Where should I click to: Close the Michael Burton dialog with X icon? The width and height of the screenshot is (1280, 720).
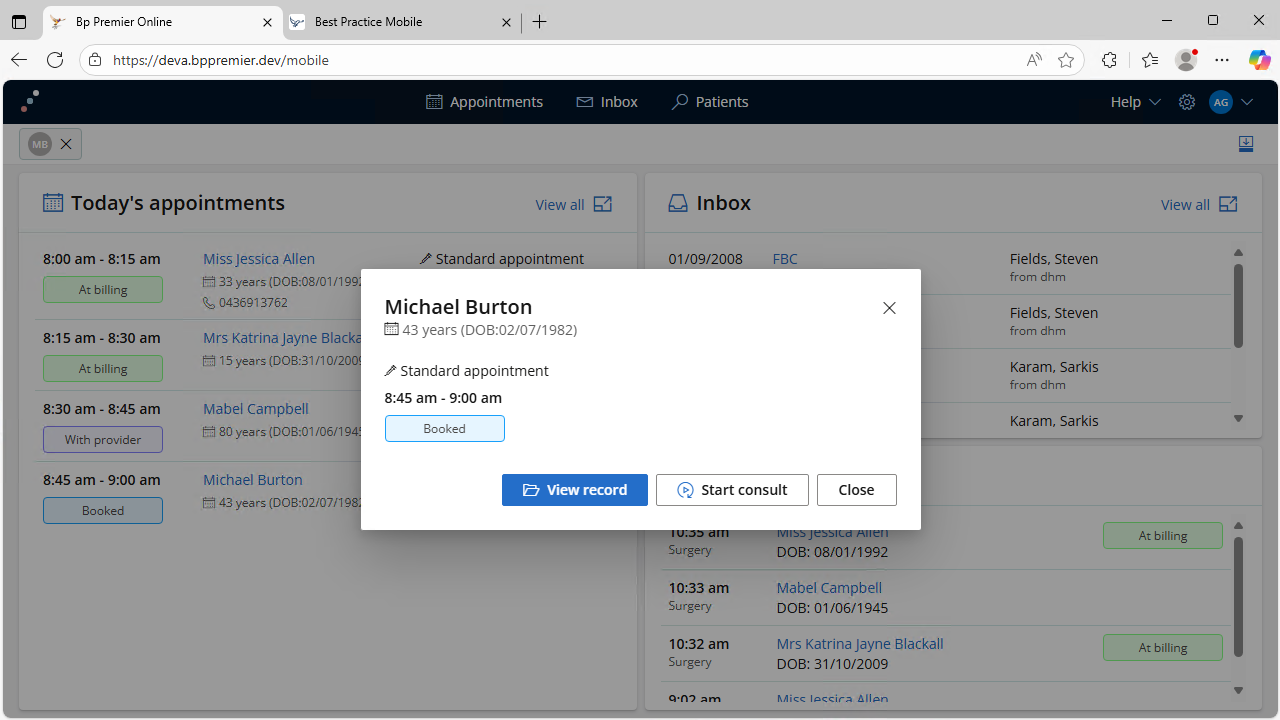coord(889,308)
